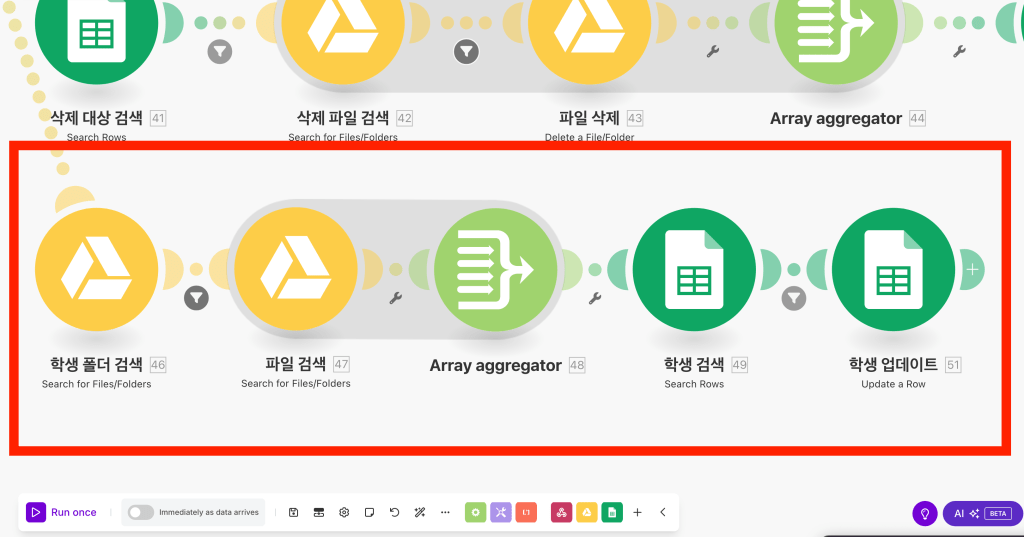
Task: Open filter between 삭제 파일 검색 and 파일 삭제
Action: click(466, 52)
